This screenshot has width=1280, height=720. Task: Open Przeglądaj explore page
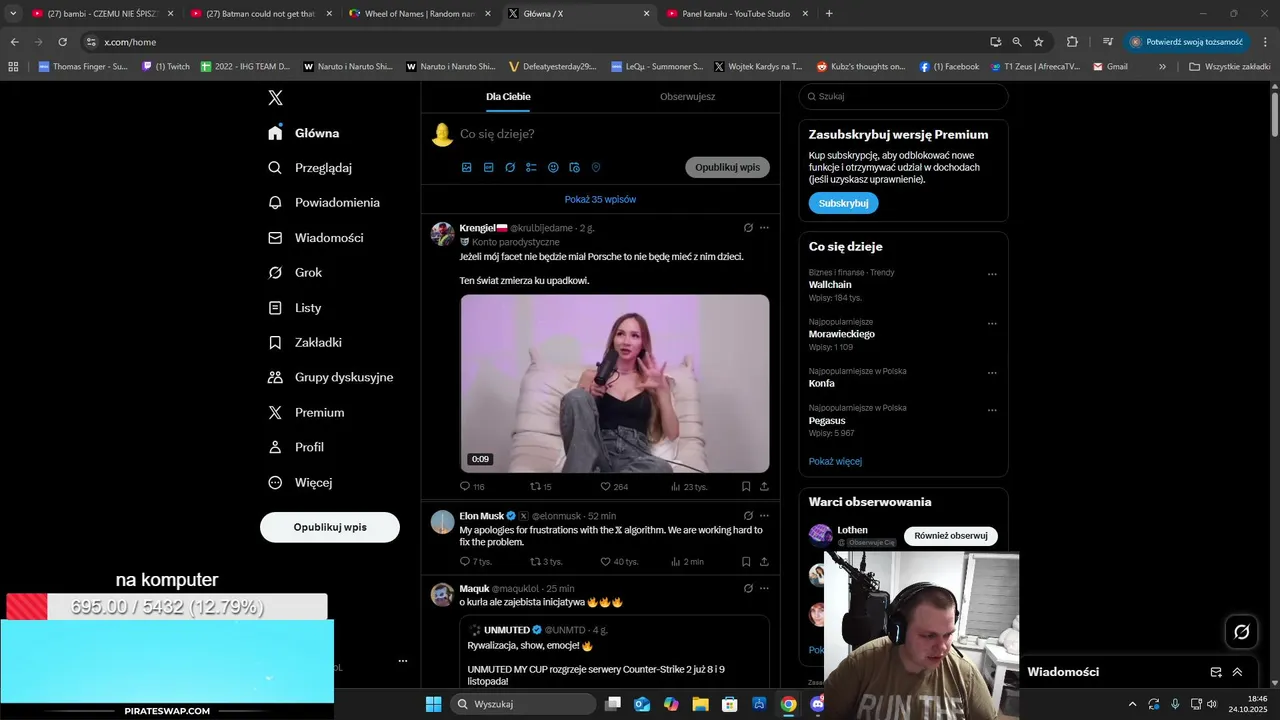310,168
